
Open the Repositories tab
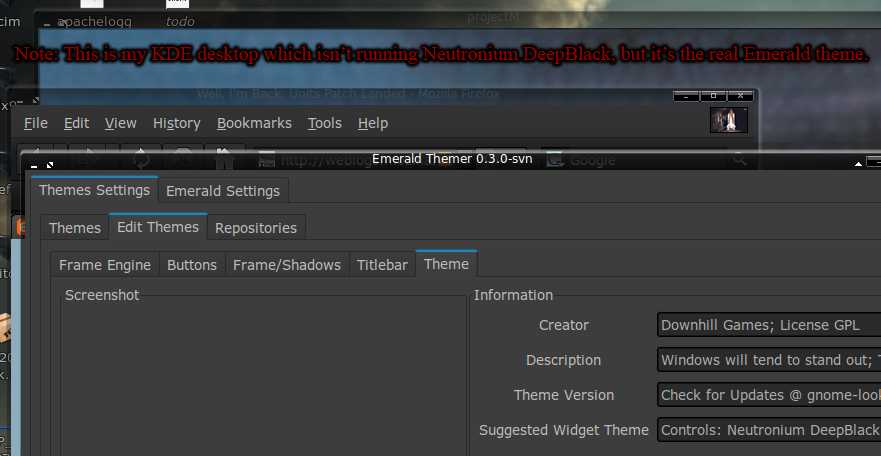pos(256,228)
